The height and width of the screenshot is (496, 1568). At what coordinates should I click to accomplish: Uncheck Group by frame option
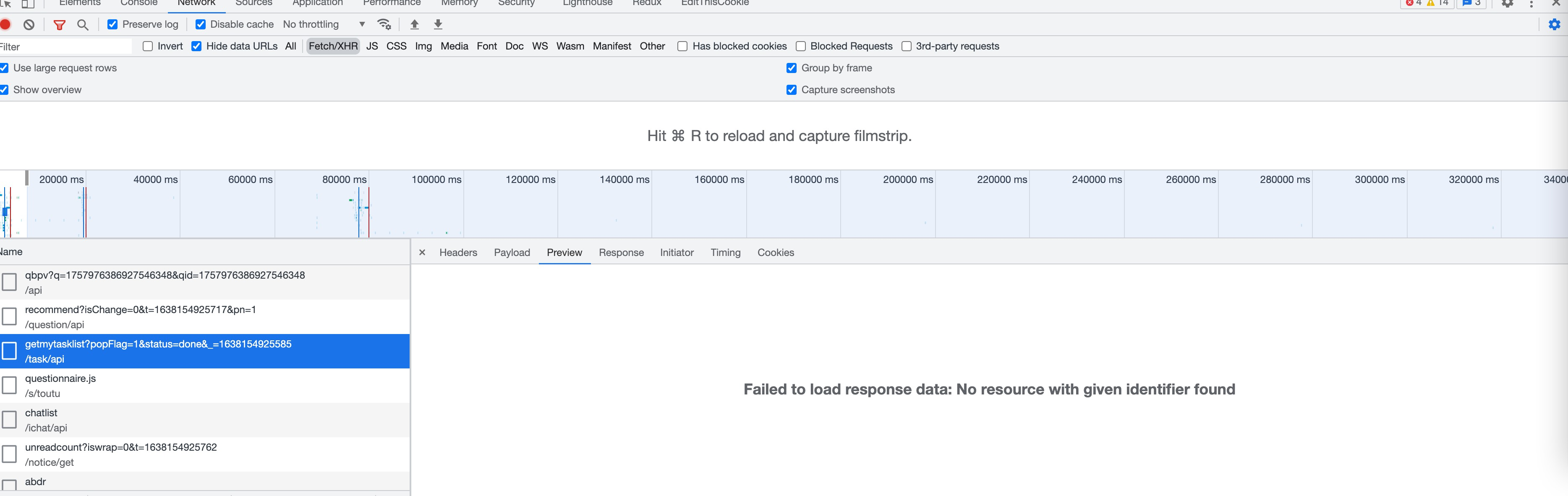pos(791,68)
